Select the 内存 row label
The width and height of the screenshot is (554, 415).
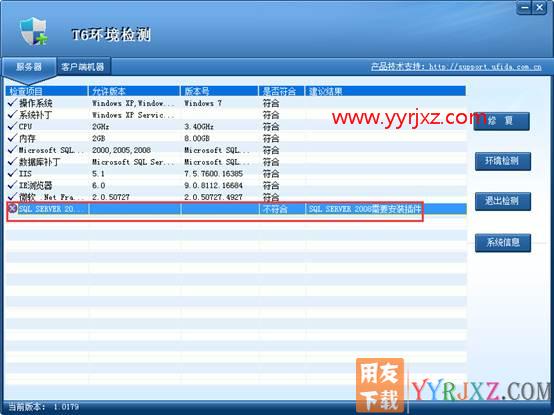(x=27, y=138)
